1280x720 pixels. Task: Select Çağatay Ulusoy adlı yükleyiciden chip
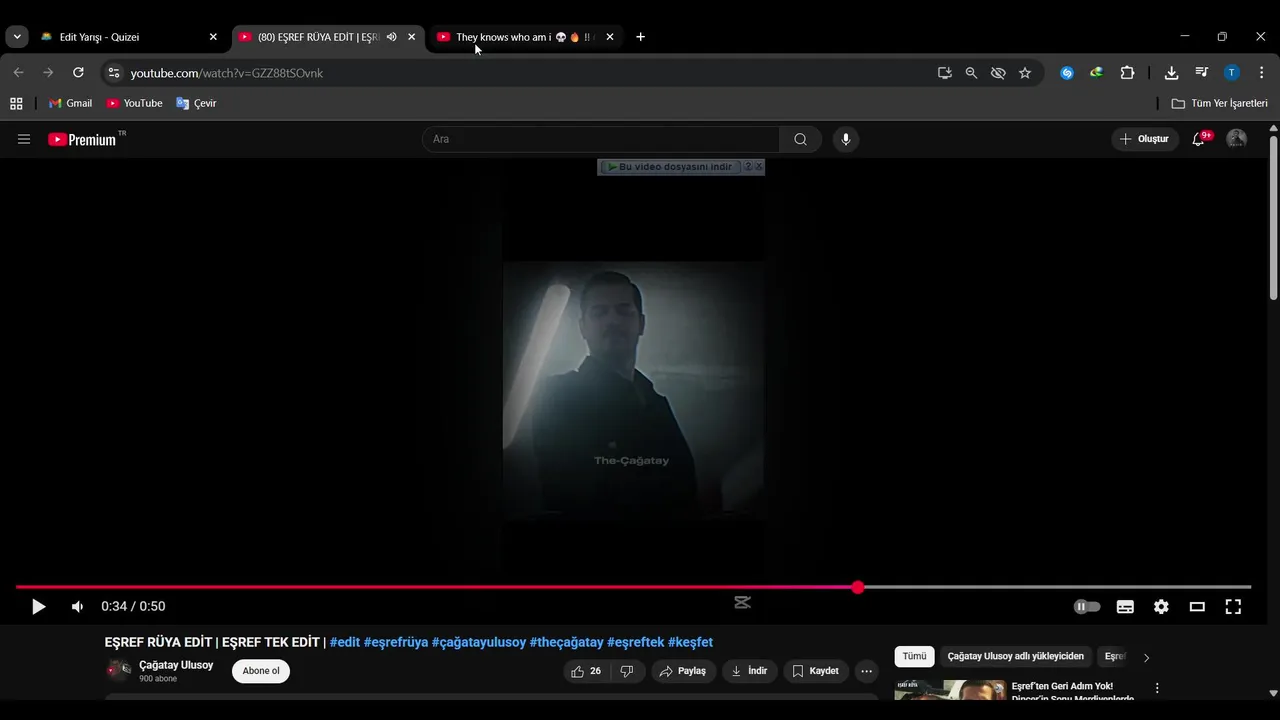click(x=1015, y=657)
